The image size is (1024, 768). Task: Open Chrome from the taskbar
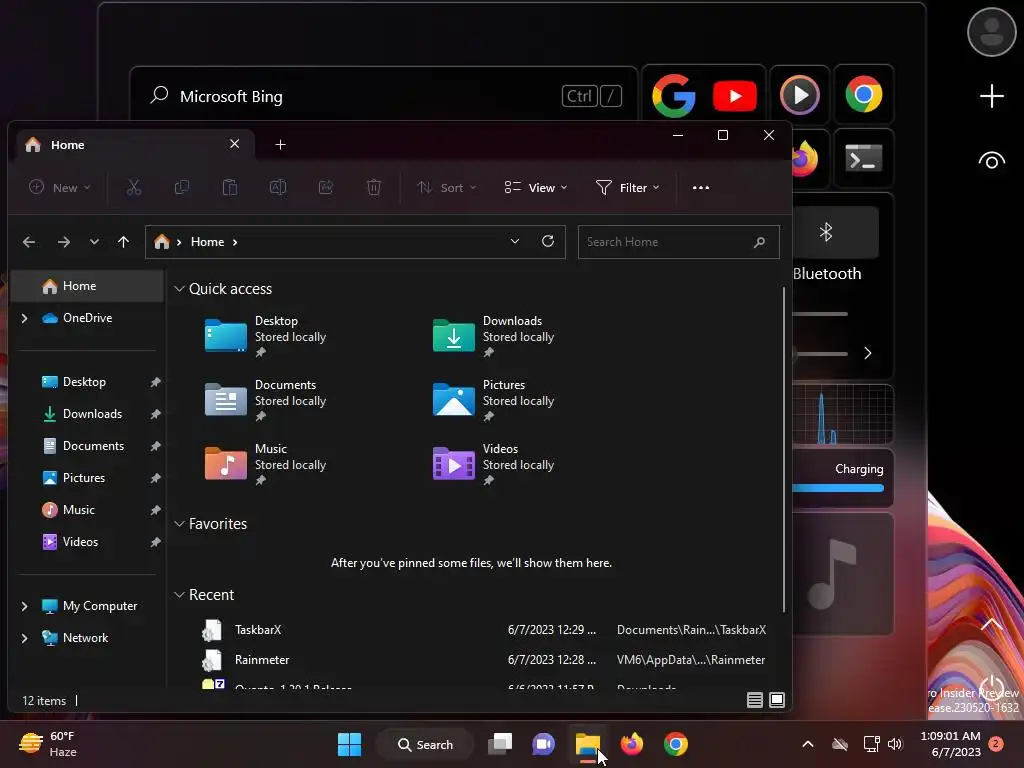pyautogui.click(x=675, y=744)
